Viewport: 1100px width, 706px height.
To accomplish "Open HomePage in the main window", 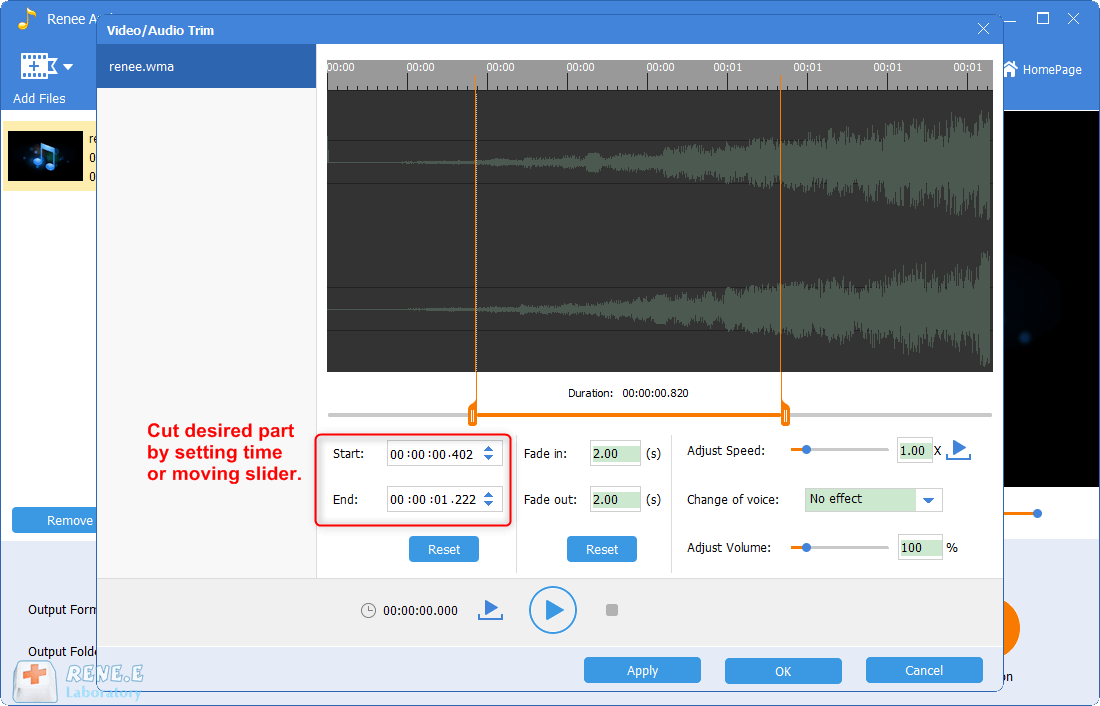I will pos(1043,69).
